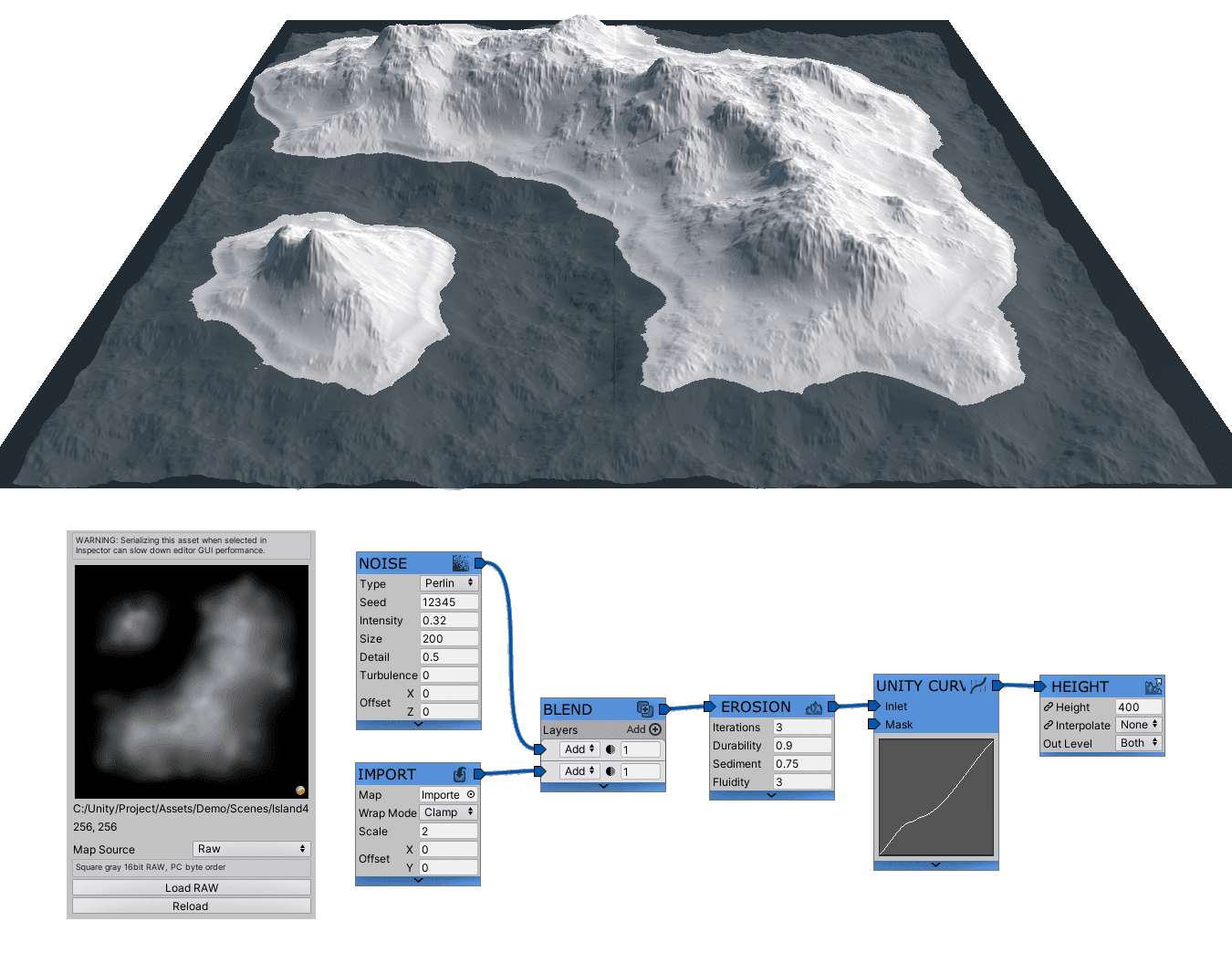Viewport: 1232px width, 953px height.
Task: Expand the Erosion node bottom chevron
Action: point(771,795)
